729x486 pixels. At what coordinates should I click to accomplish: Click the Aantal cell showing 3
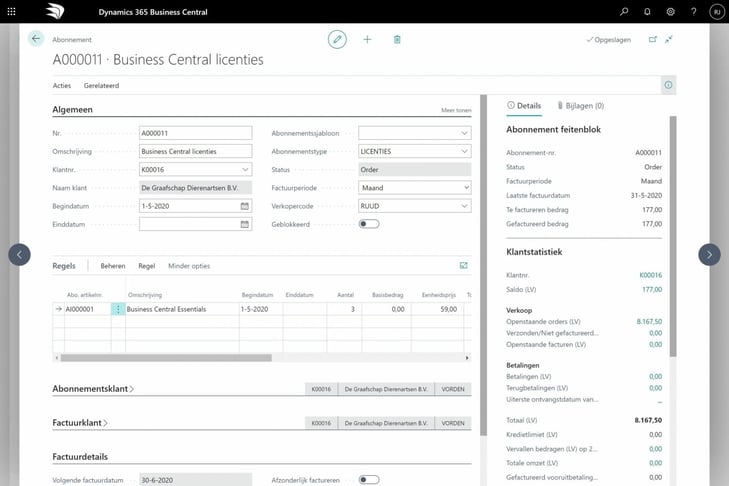click(345, 309)
